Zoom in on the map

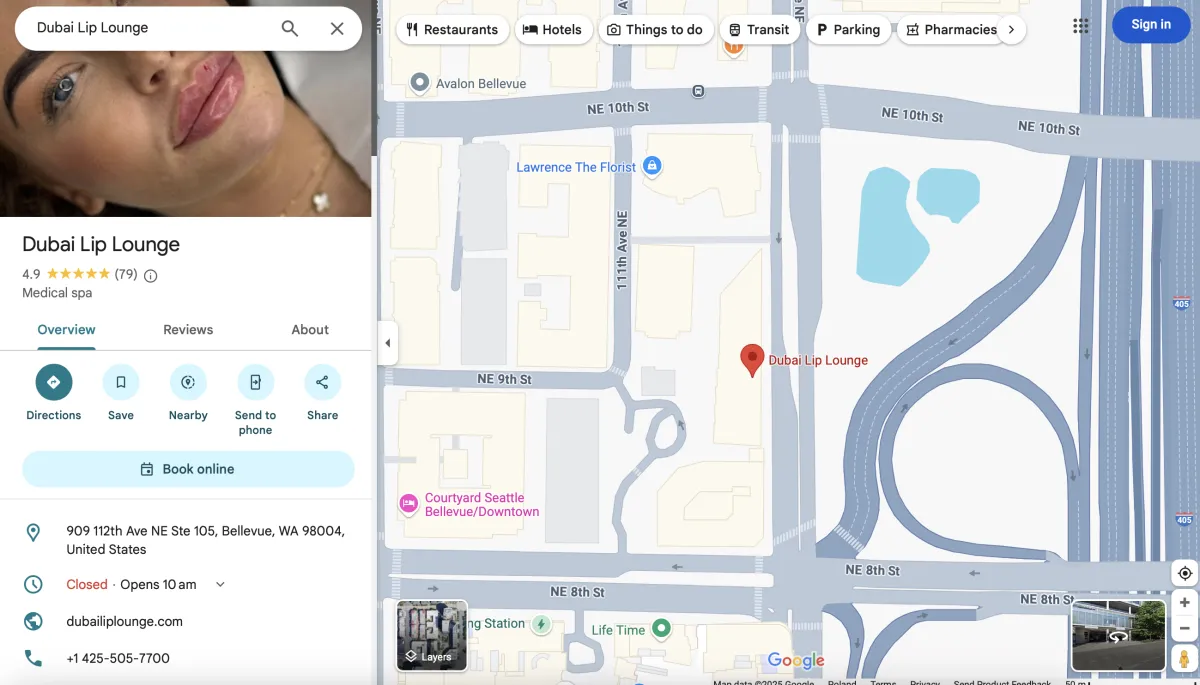point(1185,603)
